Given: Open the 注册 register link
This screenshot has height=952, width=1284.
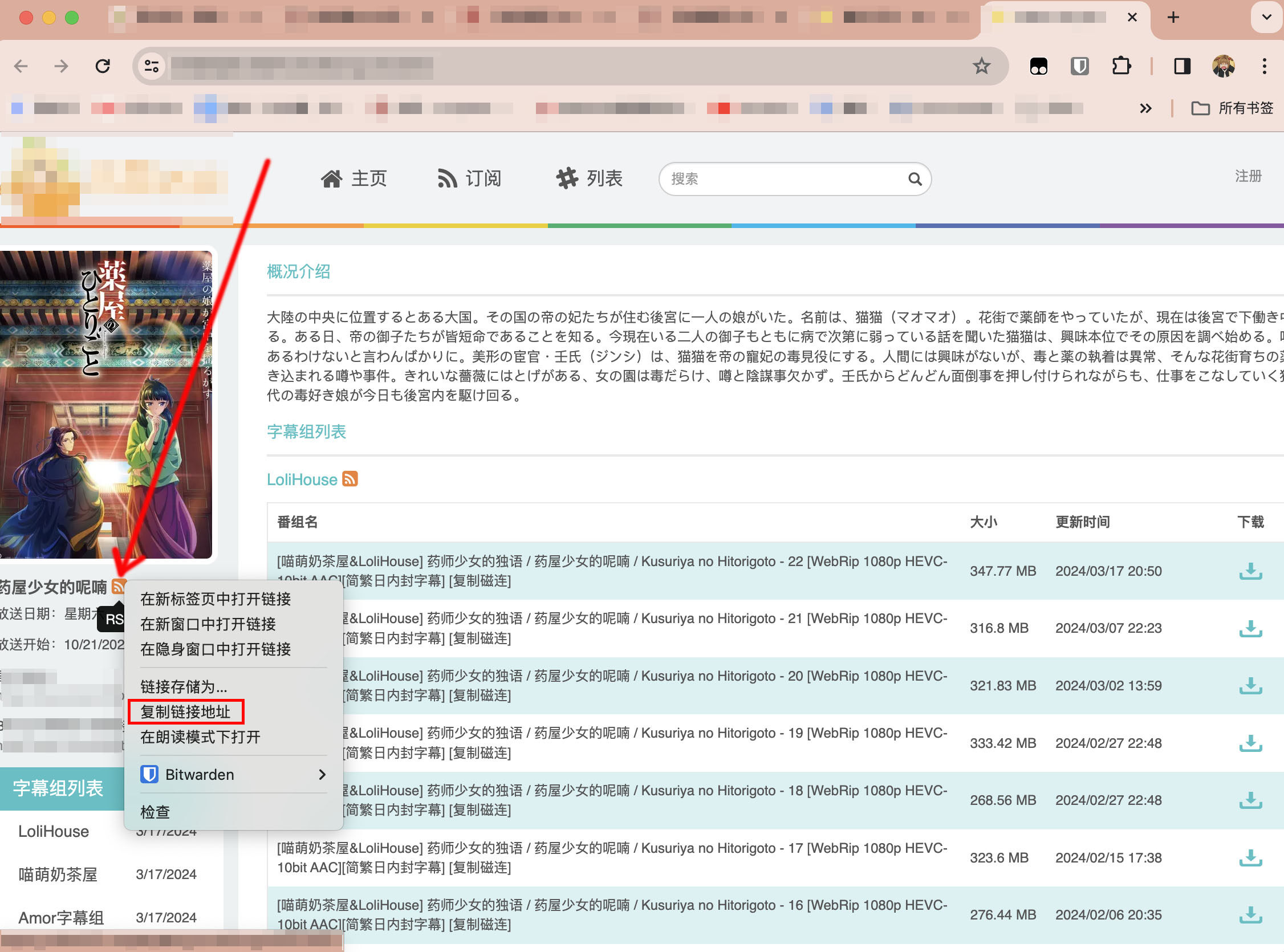Looking at the screenshot, I should (1248, 176).
